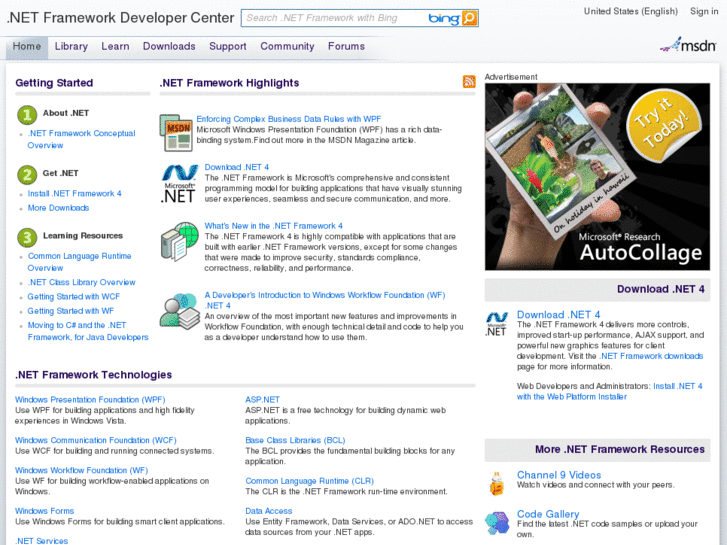This screenshot has width=727, height=545.
Task: Open Moving to C# for Java Developers link
Action: [x=88, y=331]
